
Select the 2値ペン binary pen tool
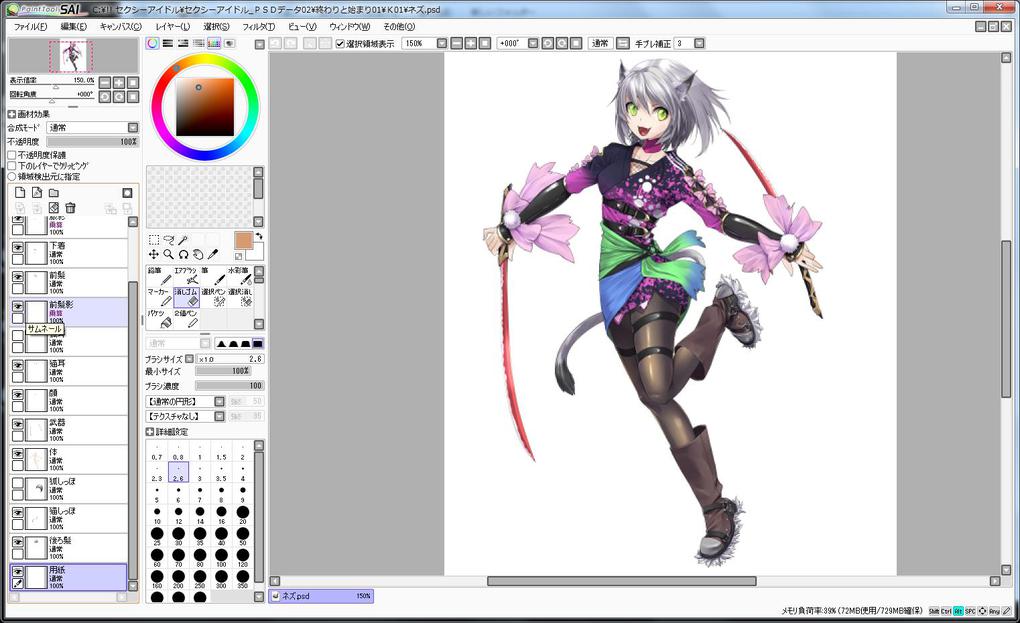pos(185,319)
